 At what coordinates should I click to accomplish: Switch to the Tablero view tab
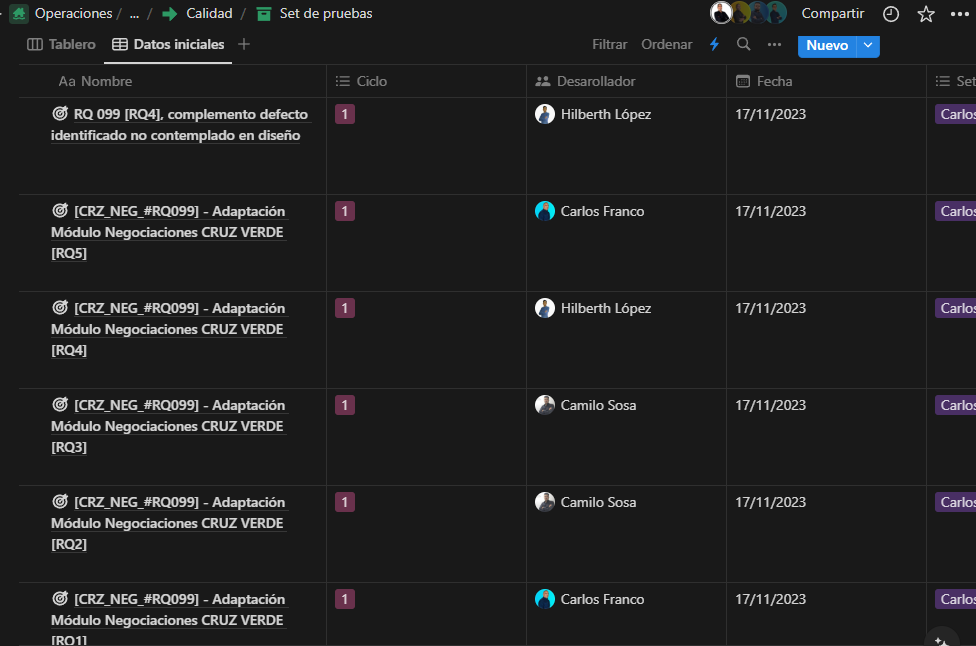tap(62, 45)
